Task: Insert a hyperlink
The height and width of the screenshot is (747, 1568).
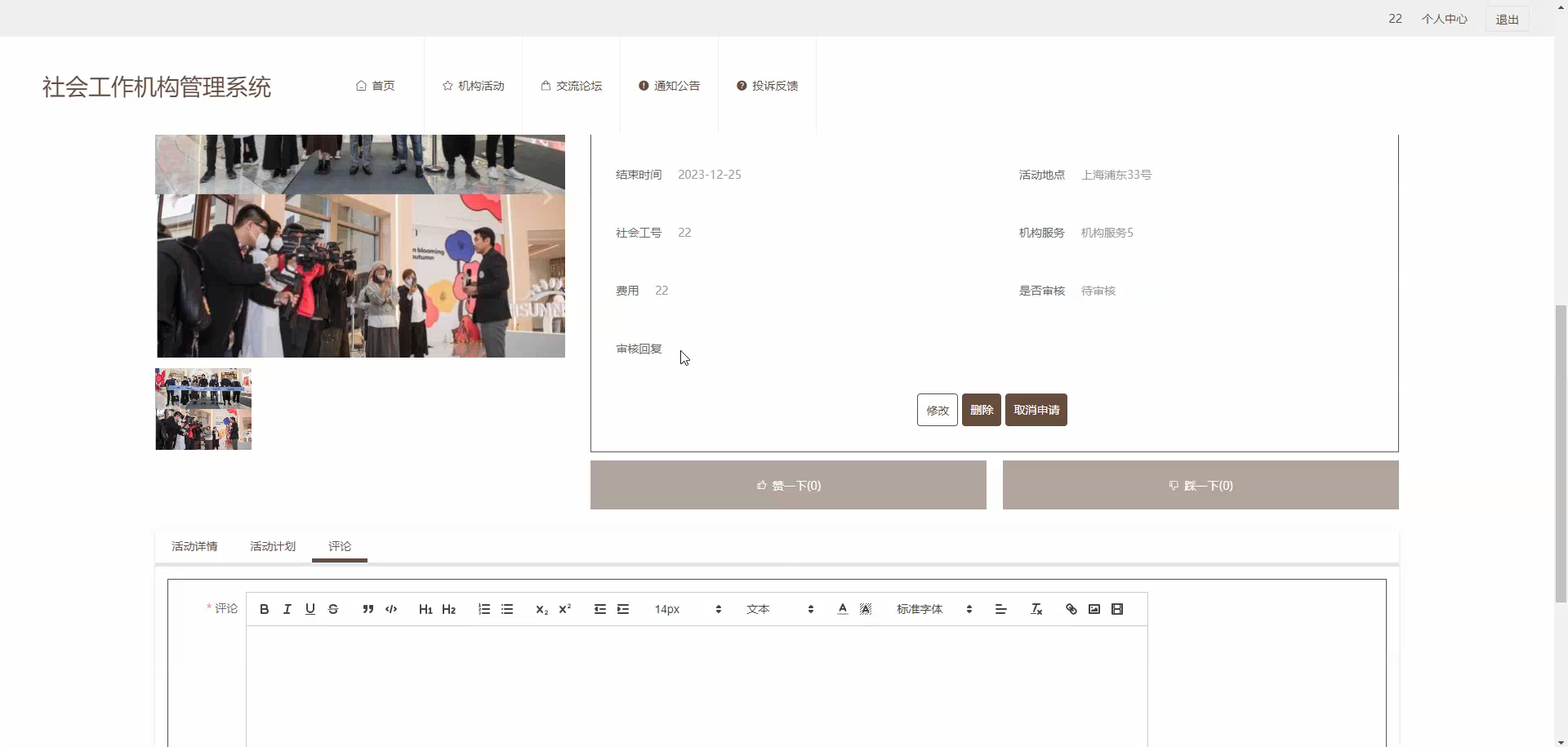Action: point(1071,609)
